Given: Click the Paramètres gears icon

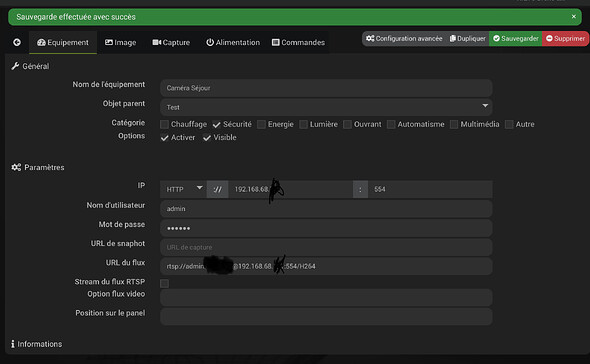Looking at the screenshot, I should coord(16,167).
